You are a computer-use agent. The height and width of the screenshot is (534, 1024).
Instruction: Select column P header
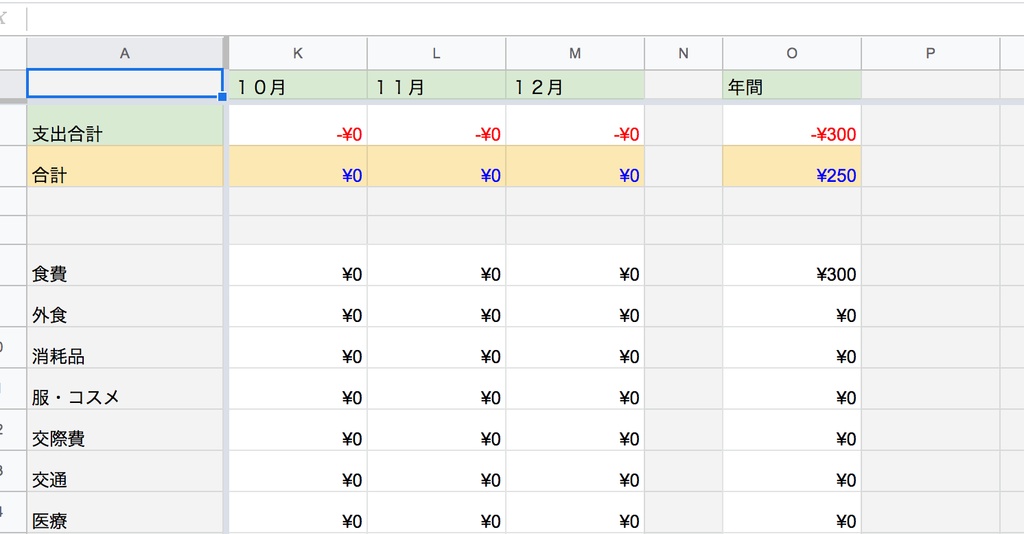(x=930, y=54)
